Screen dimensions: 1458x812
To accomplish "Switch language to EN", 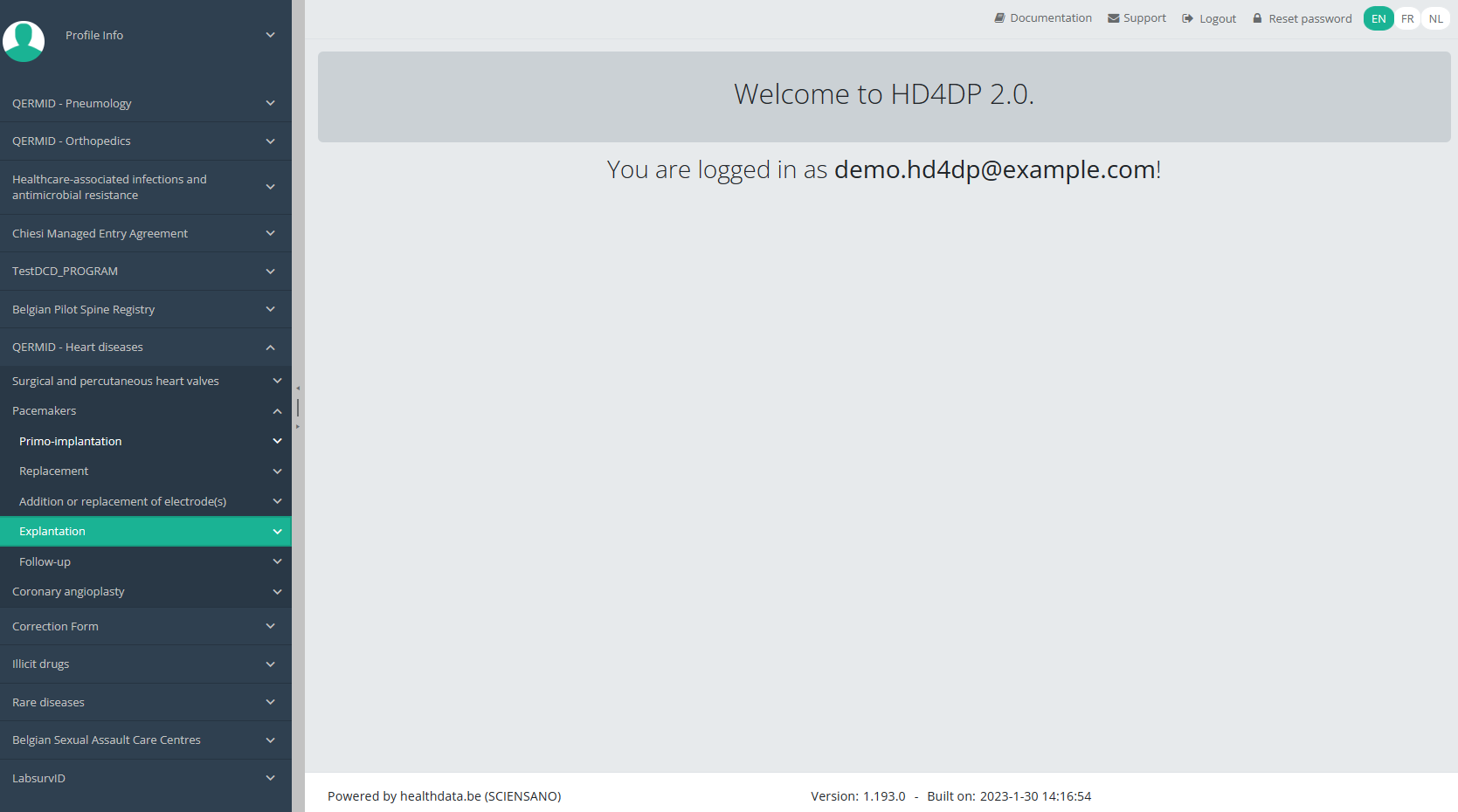I will 1378,18.
